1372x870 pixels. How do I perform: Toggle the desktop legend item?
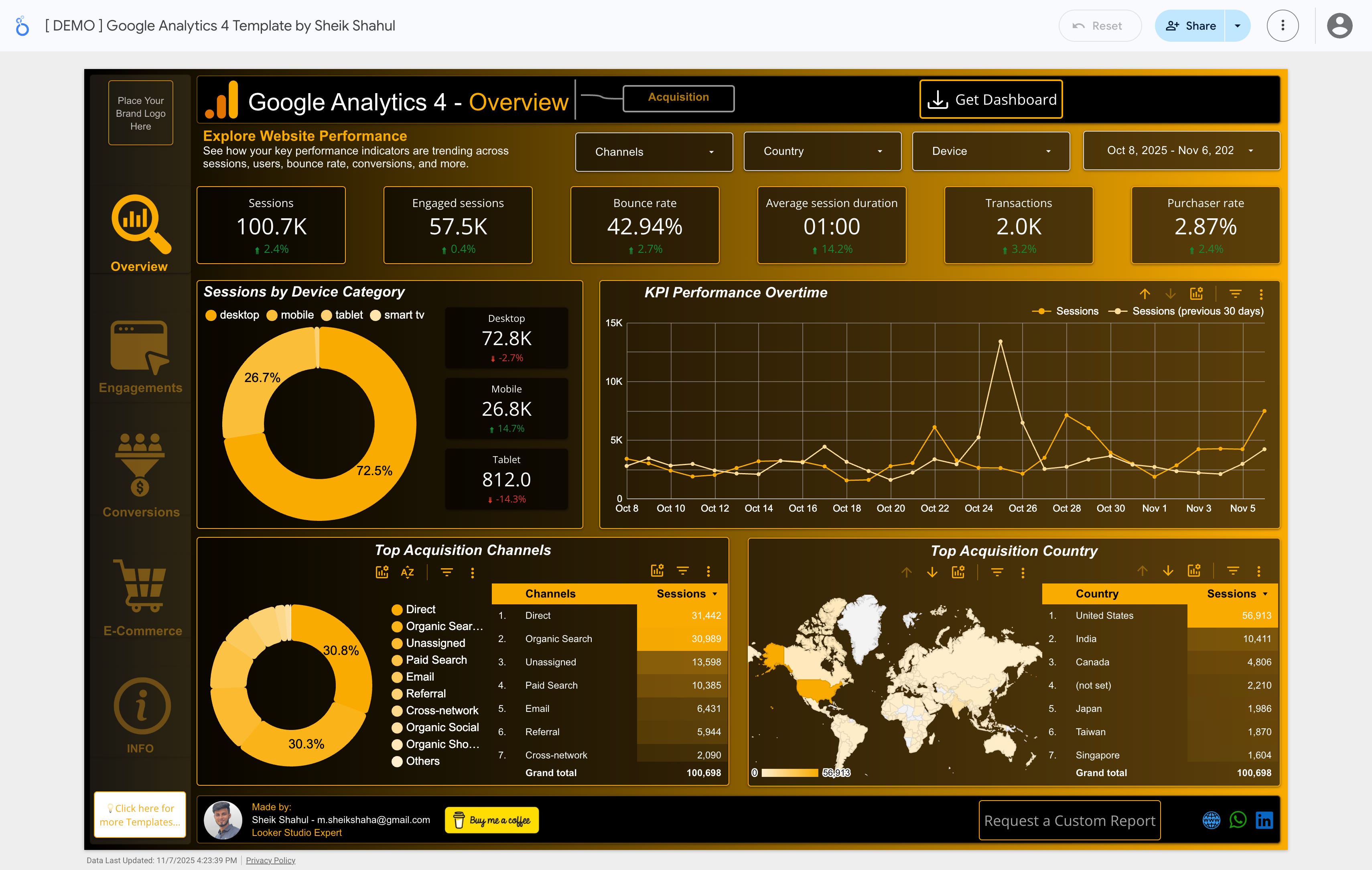(x=232, y=315)
